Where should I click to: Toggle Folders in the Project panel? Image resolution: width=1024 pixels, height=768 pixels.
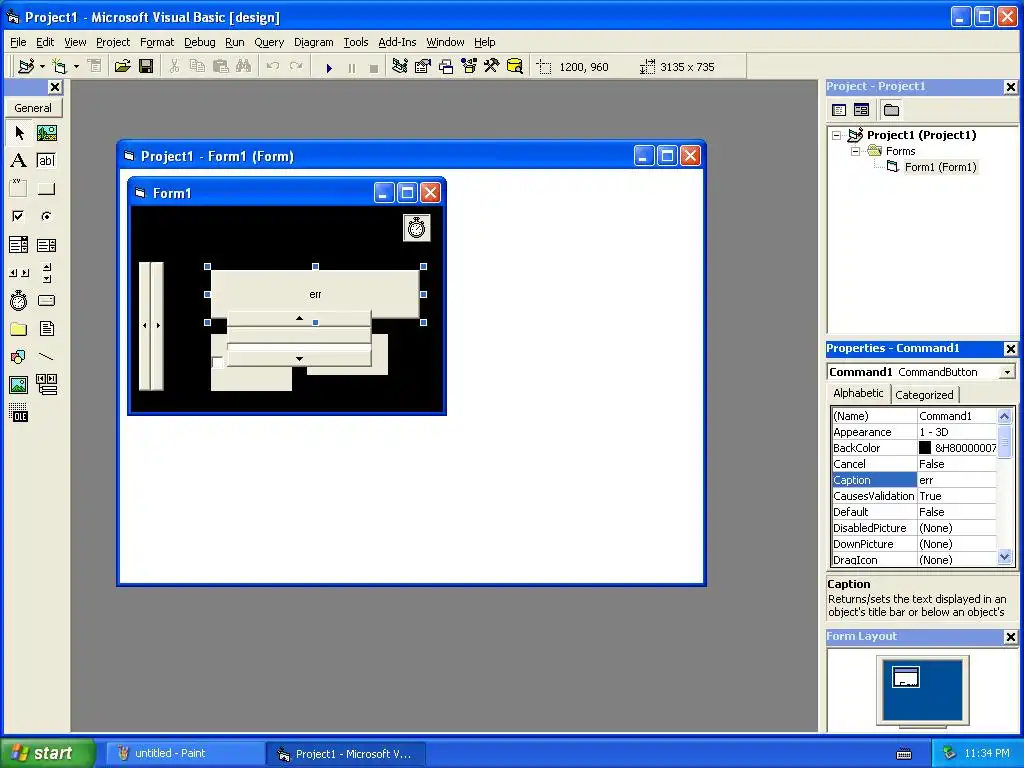tap(891, 110)
